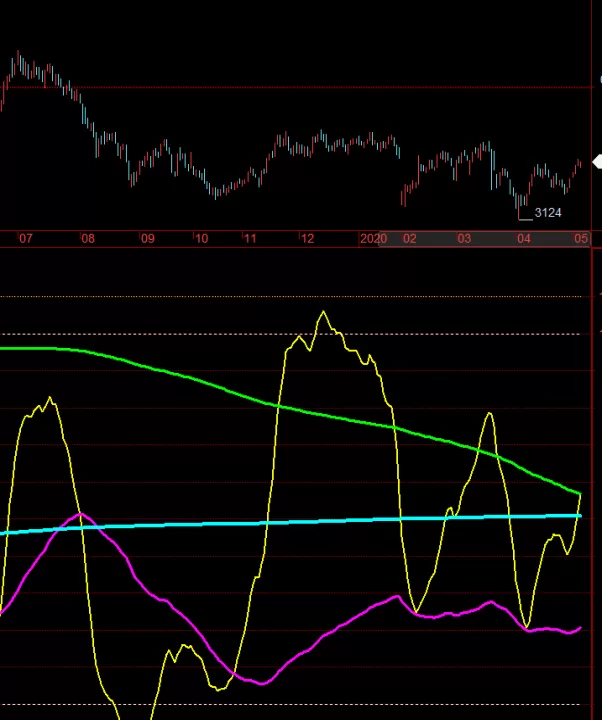602x720 pixels.
Task: Select the red horizontal price level line
Action: (x=294, y=86)
